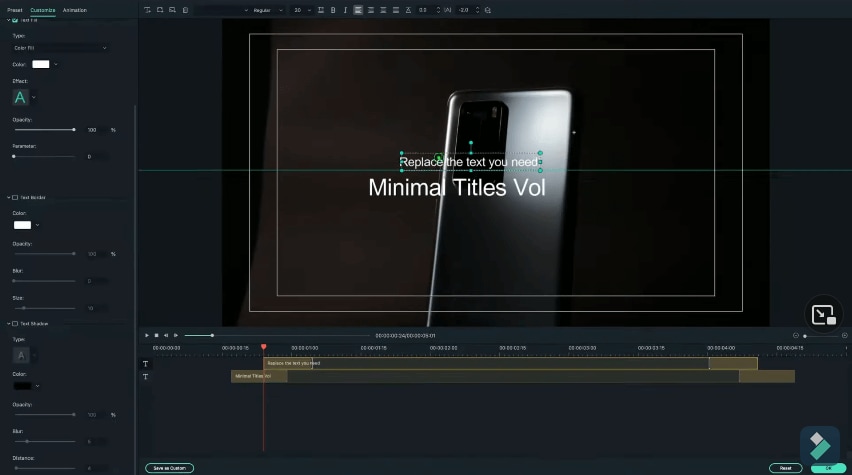Step back to previous frame
This screenshot has width=852, height=475.
pos(166,335)
